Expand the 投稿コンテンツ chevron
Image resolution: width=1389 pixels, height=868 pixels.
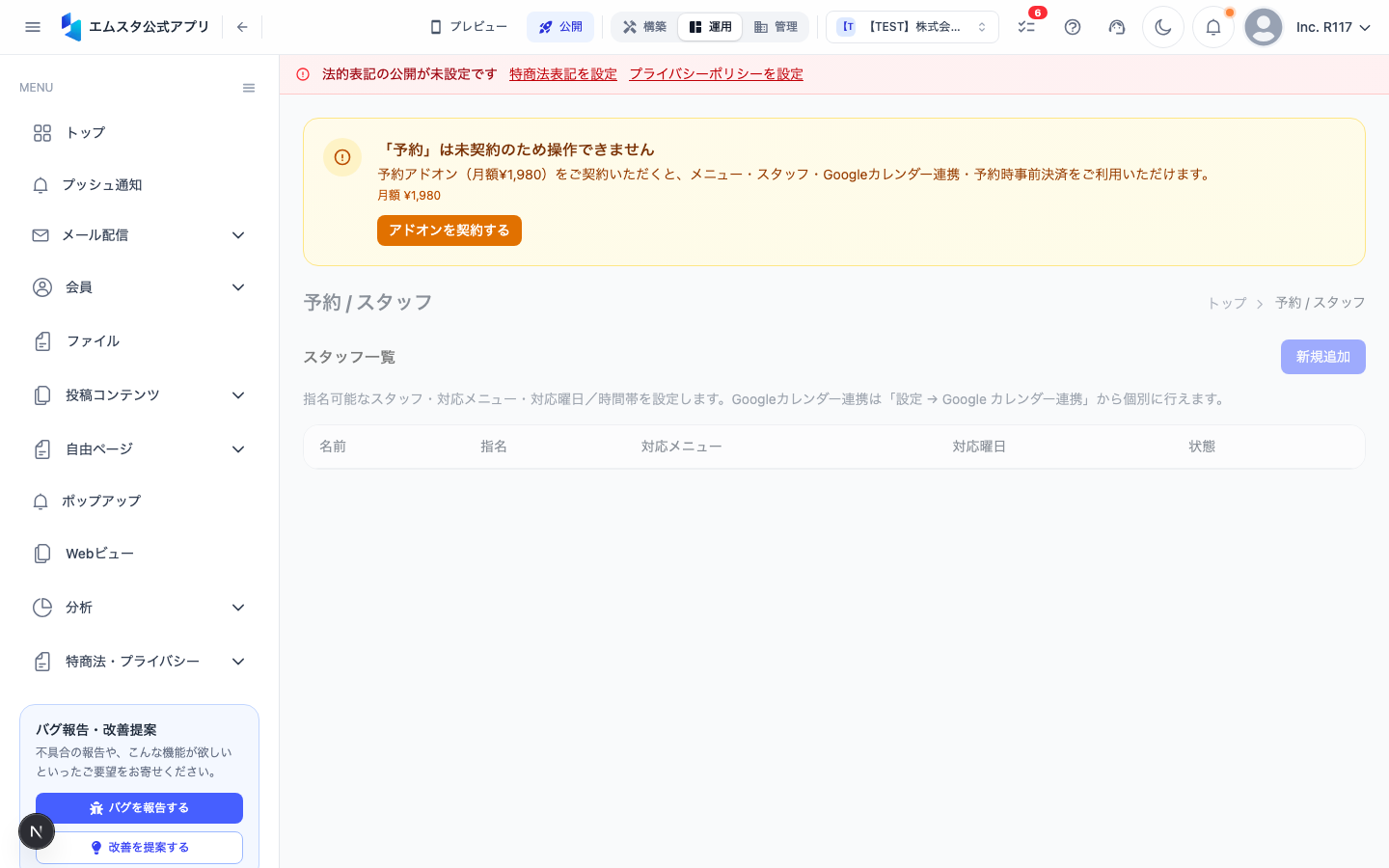(238, 395)
